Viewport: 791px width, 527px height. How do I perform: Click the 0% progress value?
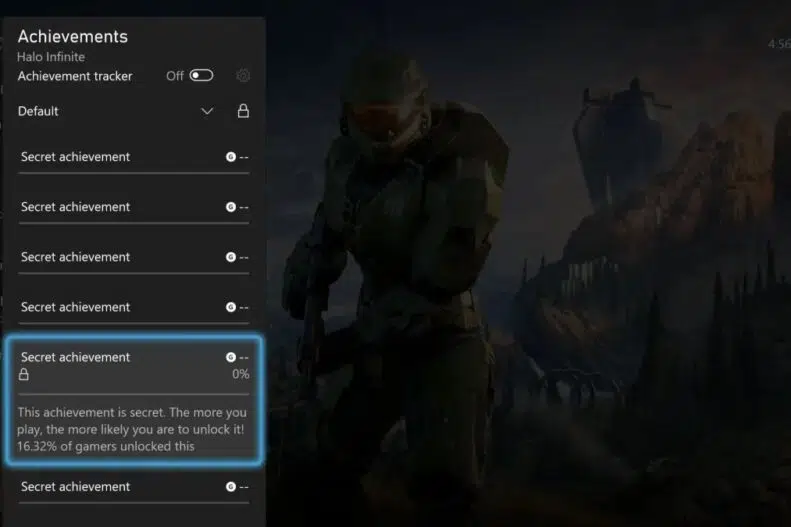241,374
